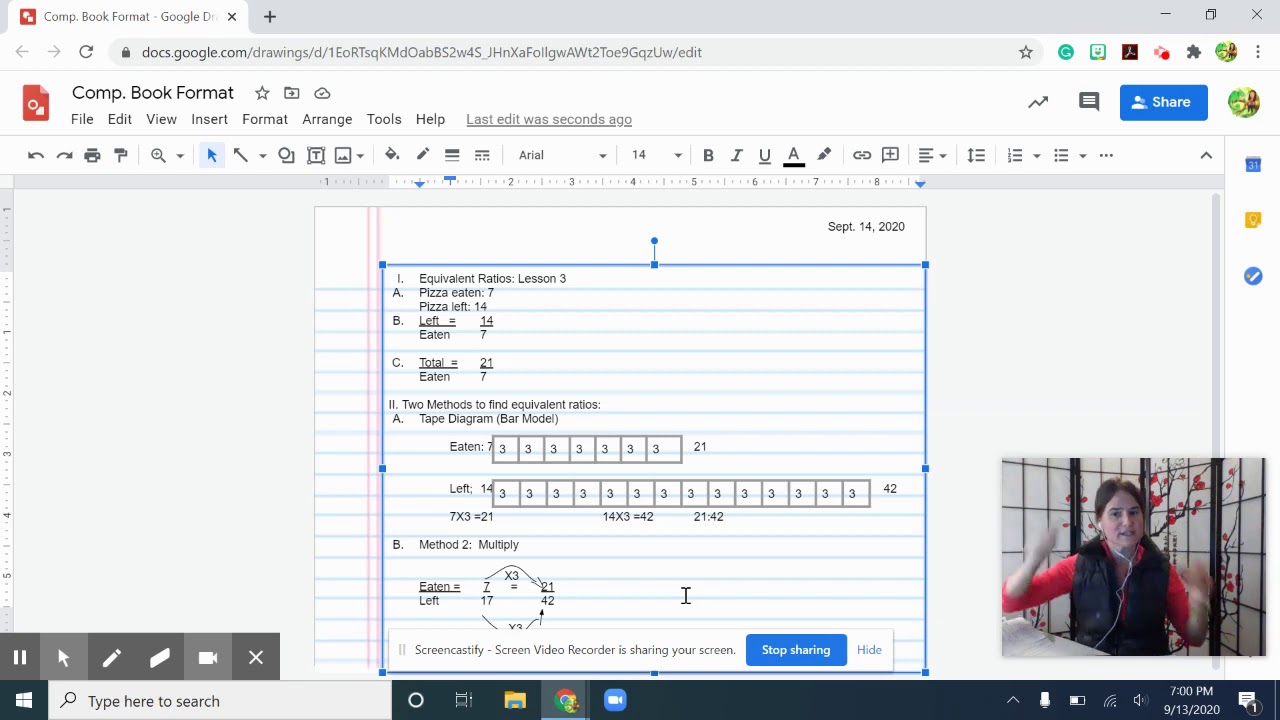Toggle italic formatting
The image size is (1280, 720).
pyautogui.click(x=736, y=155)
